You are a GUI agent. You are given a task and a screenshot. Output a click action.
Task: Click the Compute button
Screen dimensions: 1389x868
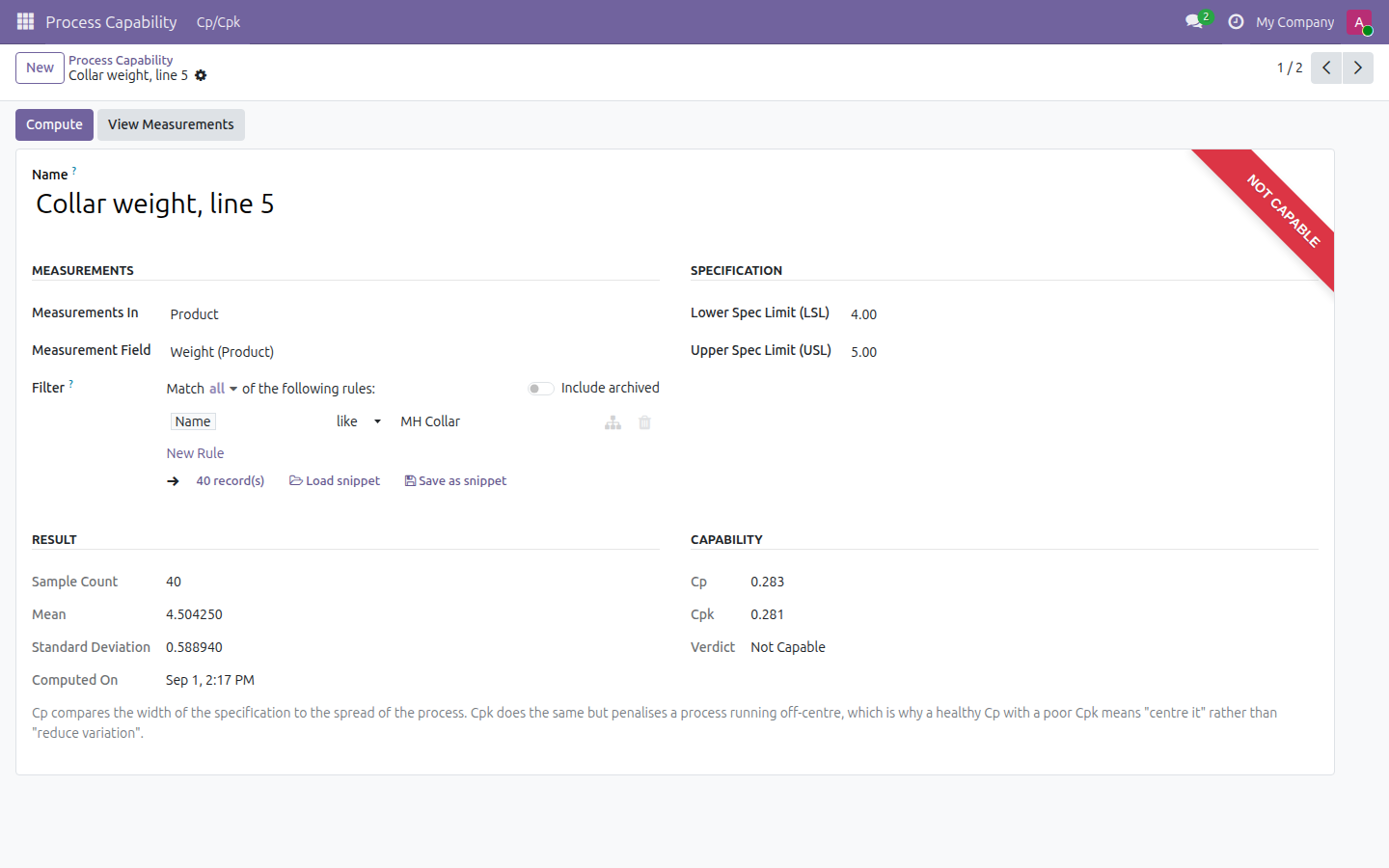[55, 124]
